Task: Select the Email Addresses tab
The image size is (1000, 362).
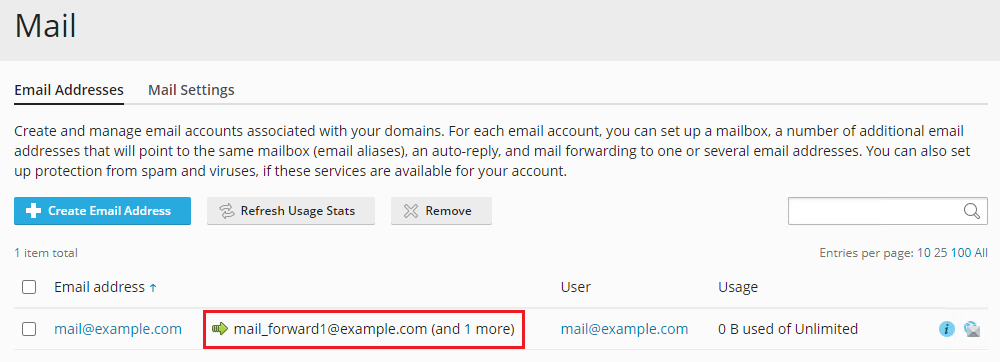Action: (x=69, y=90)
